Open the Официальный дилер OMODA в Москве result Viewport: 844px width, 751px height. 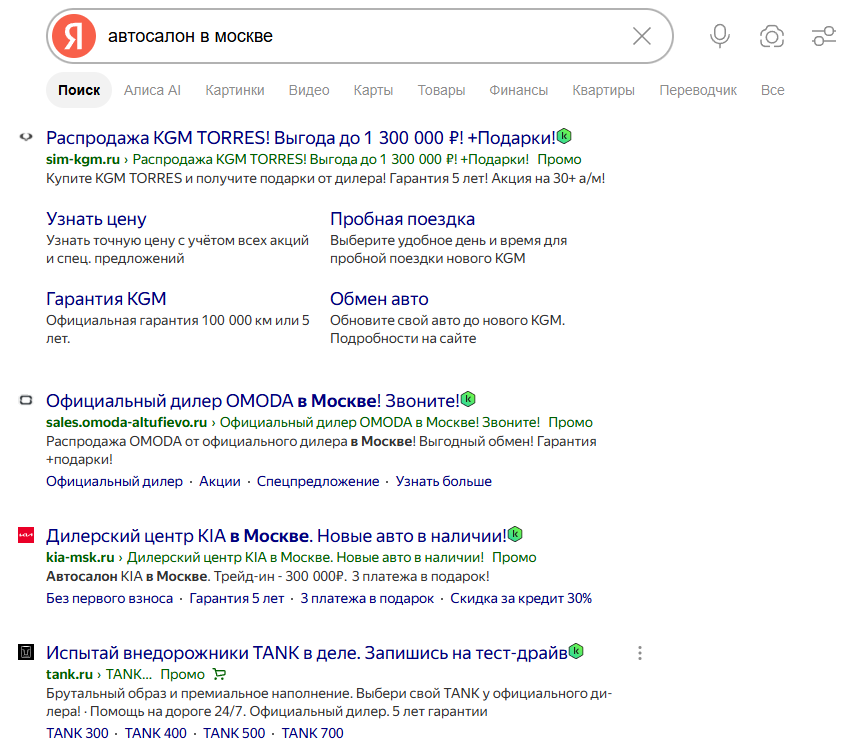click(x=252, y=401)
